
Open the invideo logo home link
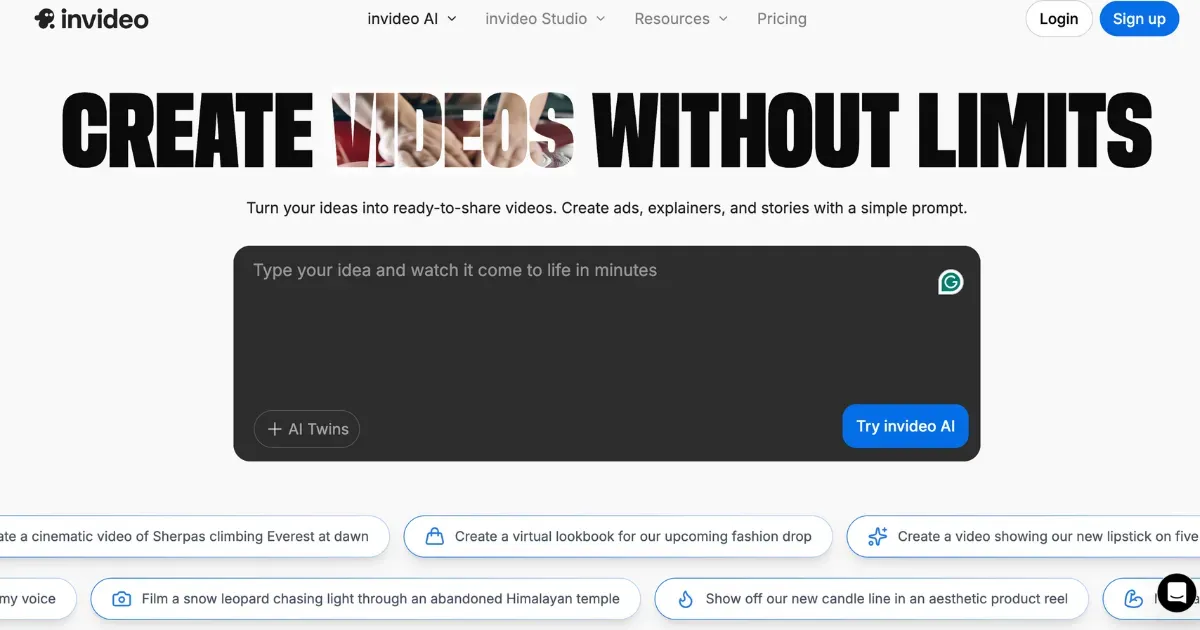[x=91, y=19]
